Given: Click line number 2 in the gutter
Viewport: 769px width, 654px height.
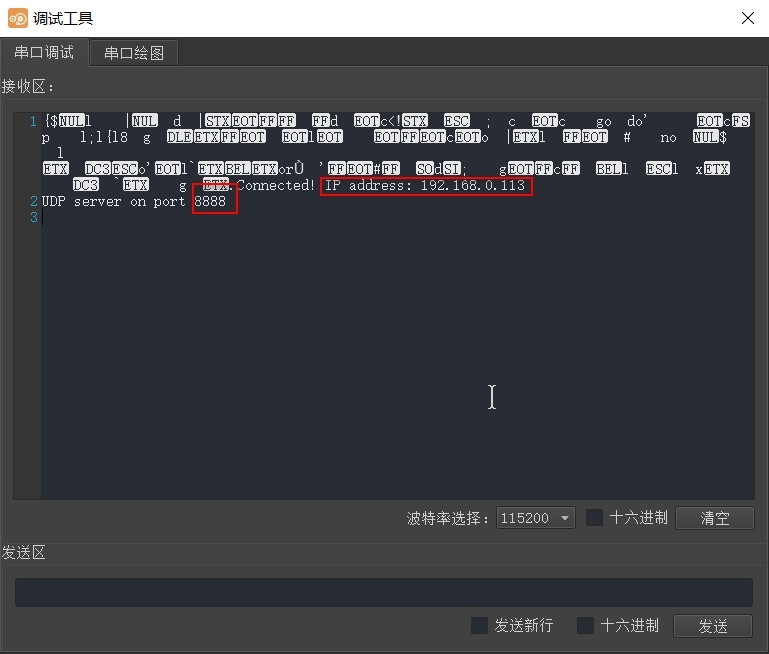Looking at the screenshot, I should [33, 202].
